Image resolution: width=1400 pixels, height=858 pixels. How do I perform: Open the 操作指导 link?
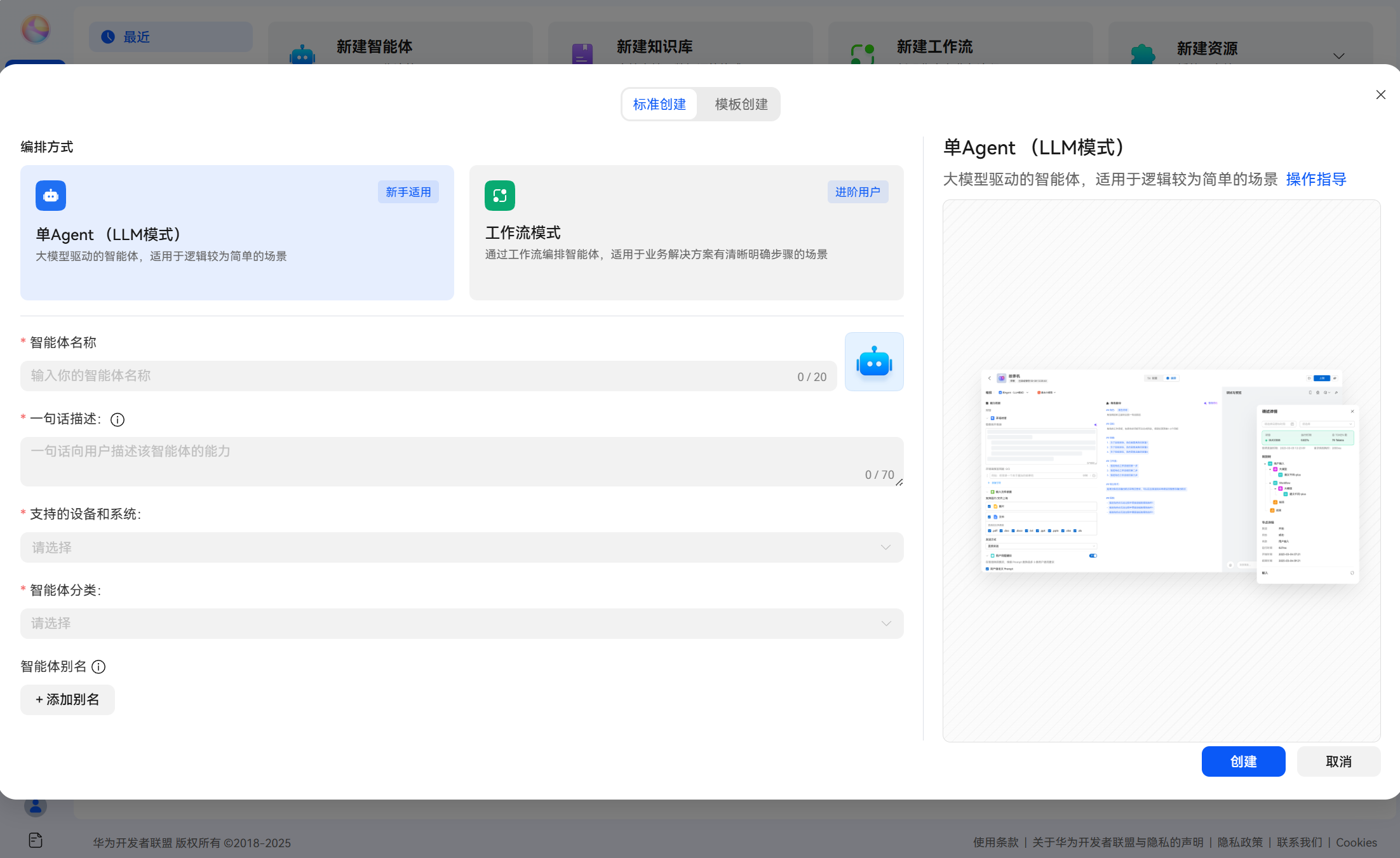(x=1316, y=180)
